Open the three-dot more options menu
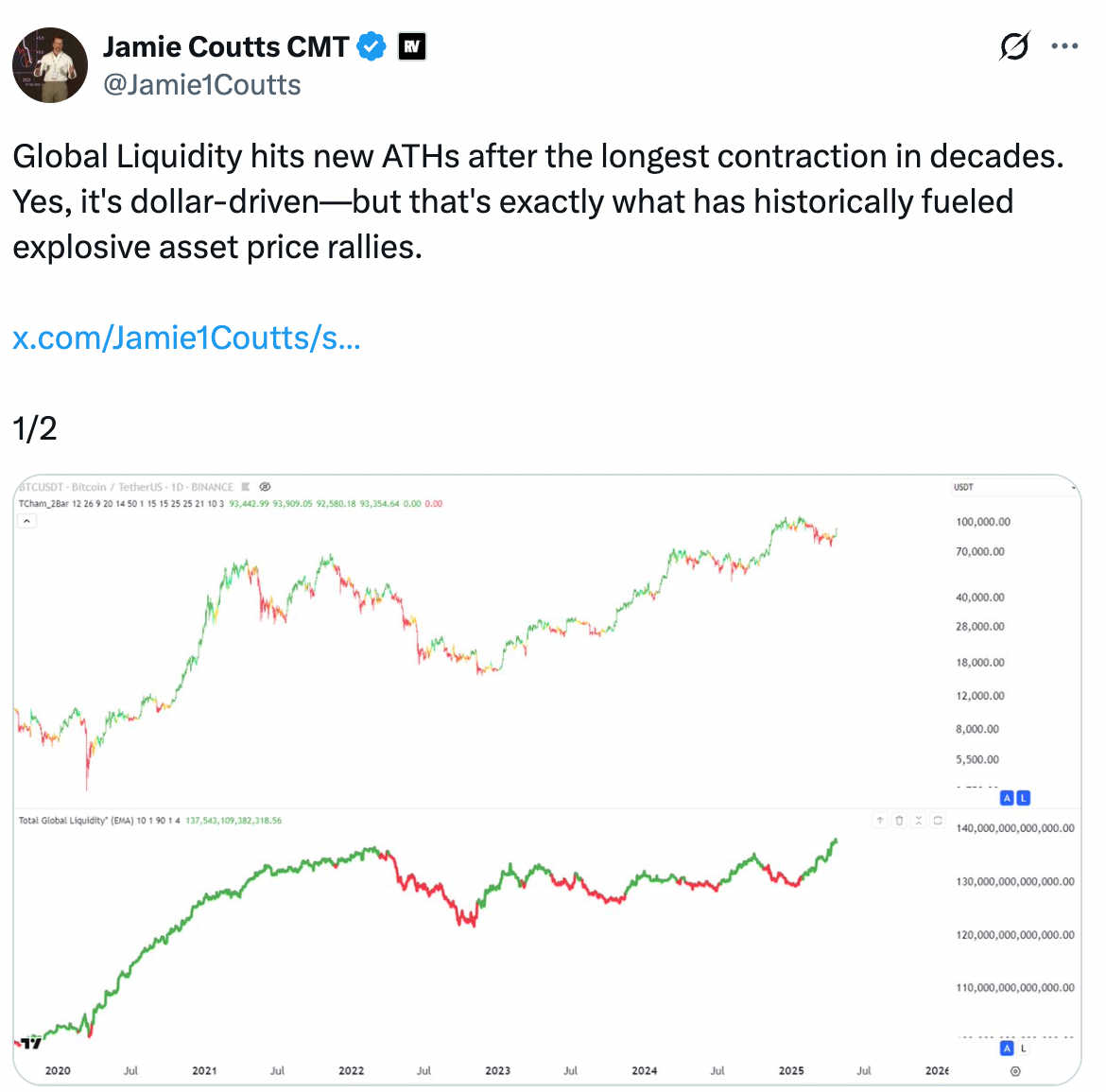Image resolution: width=1106 pixels, height=1092 pixels. pos(1064,46)
